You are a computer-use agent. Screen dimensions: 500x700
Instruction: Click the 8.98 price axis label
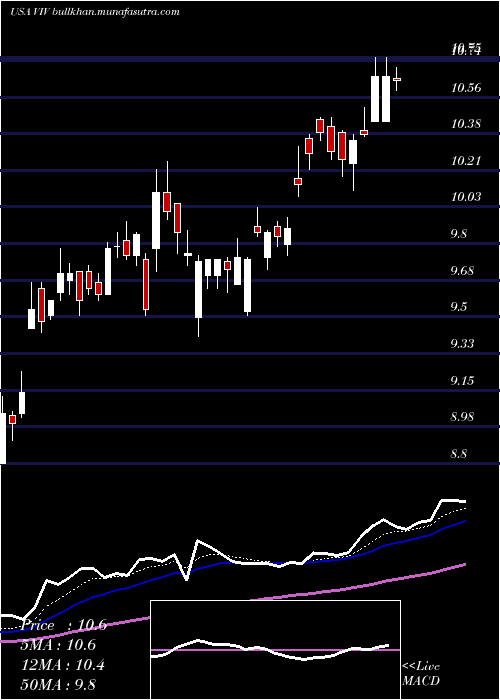tap(462, 417)
